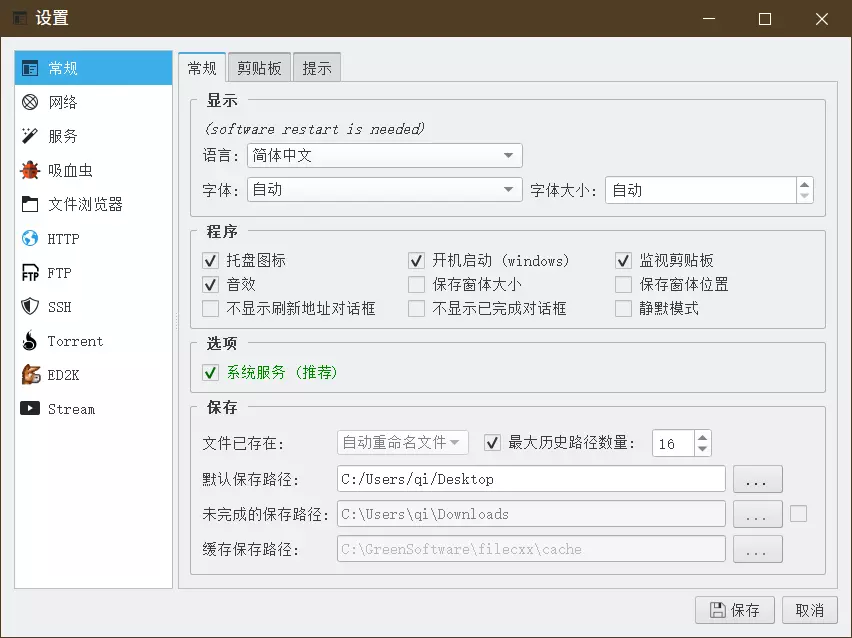Increase the 最大历史路径数量 value using the up arrow
The image size is (852, 638).
(702, 437)
